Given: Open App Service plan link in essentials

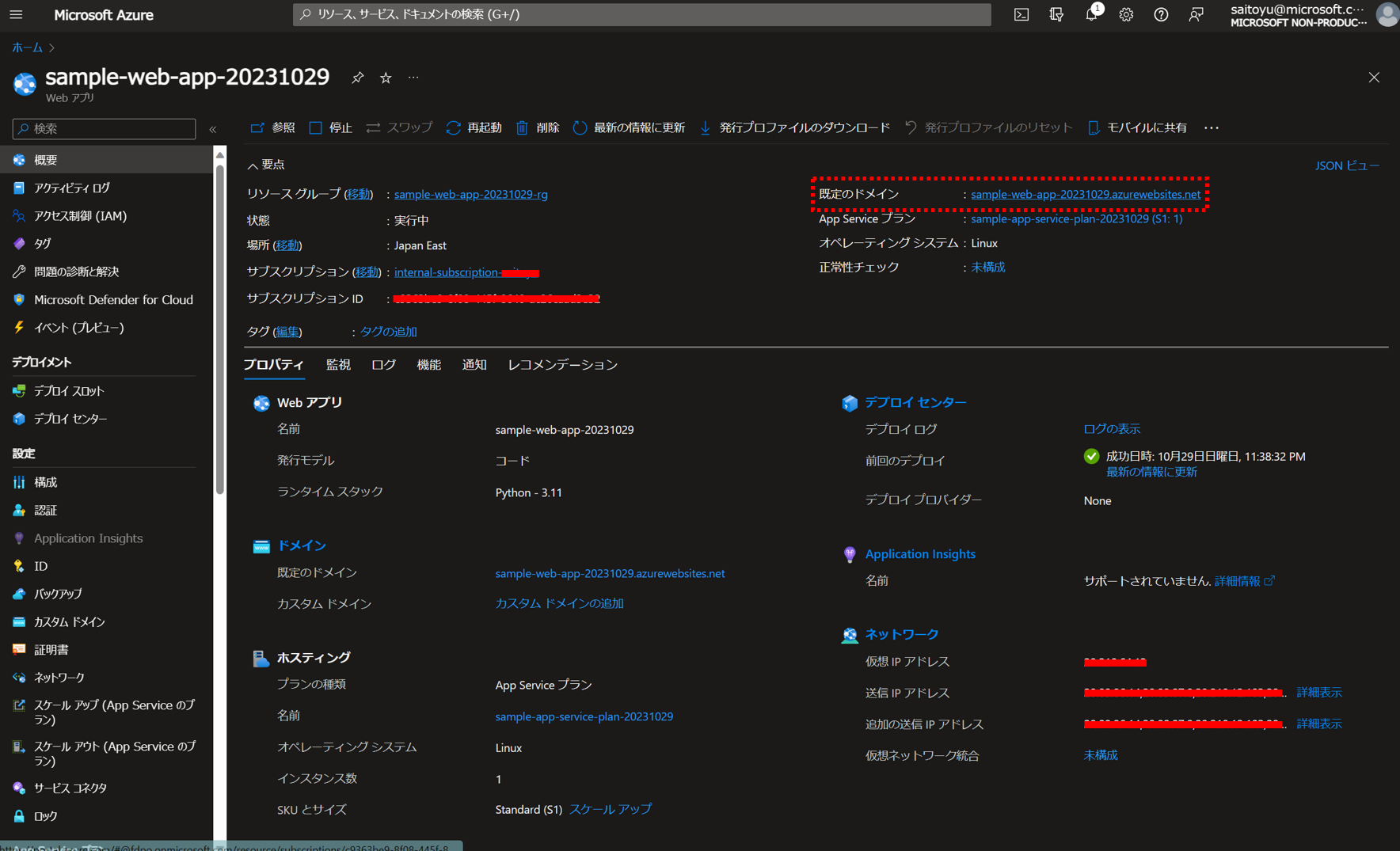Looking at the screenshot, I should (1077, 218).
